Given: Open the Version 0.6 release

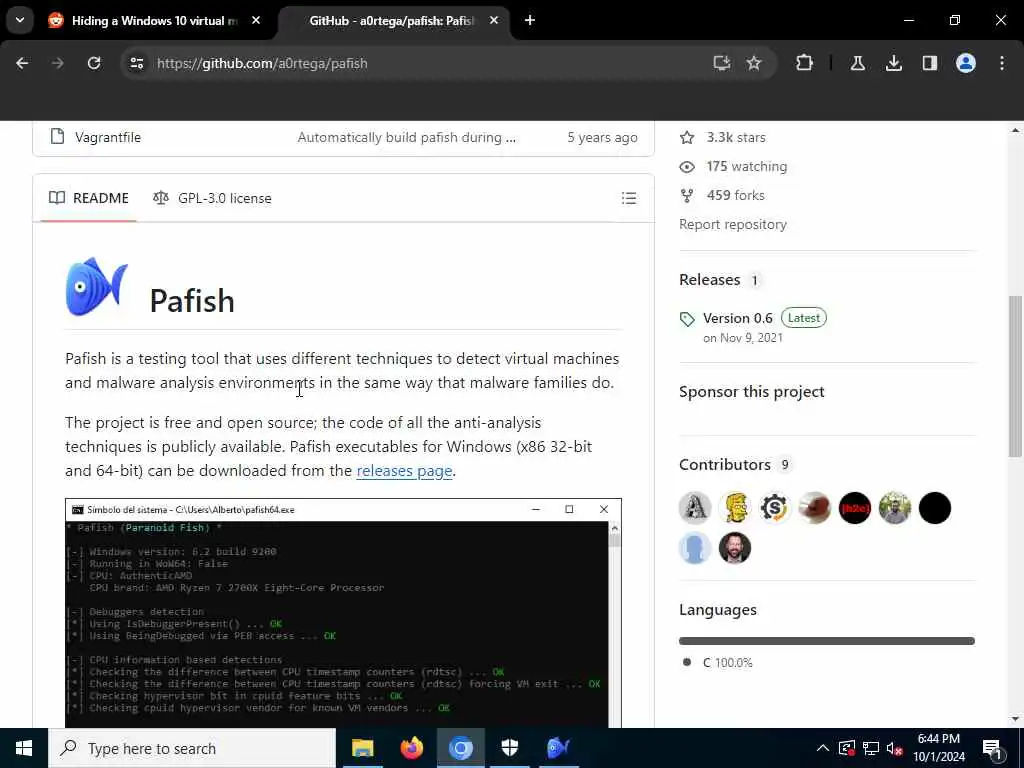Looking at the screenshot, I should (x=737, y=318).
